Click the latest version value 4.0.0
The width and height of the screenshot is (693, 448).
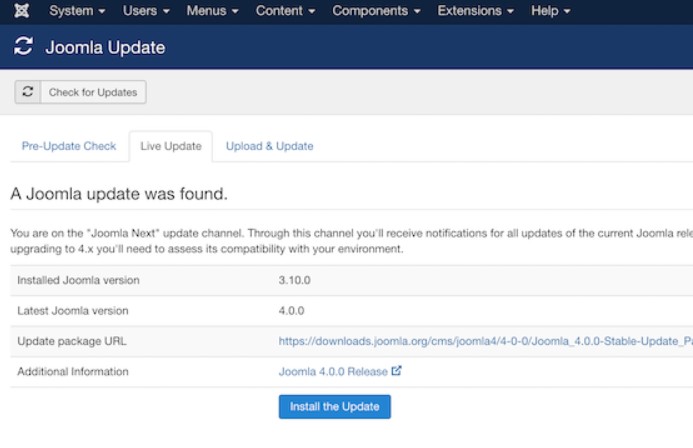click(x=291, y=311)
